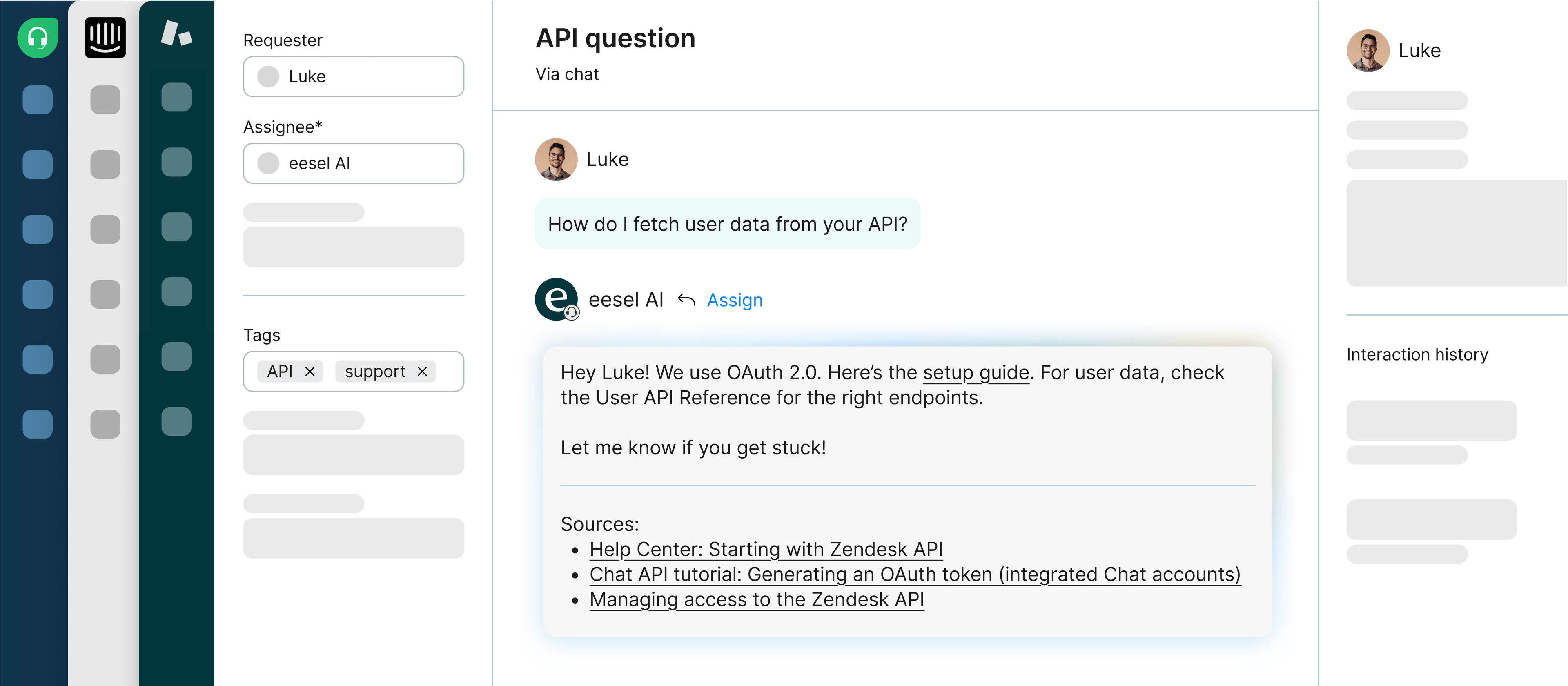Screen dimensions: 1568x686
Task: Open the Assignee field showing eesel AI
Action: [x=354, y=163]
